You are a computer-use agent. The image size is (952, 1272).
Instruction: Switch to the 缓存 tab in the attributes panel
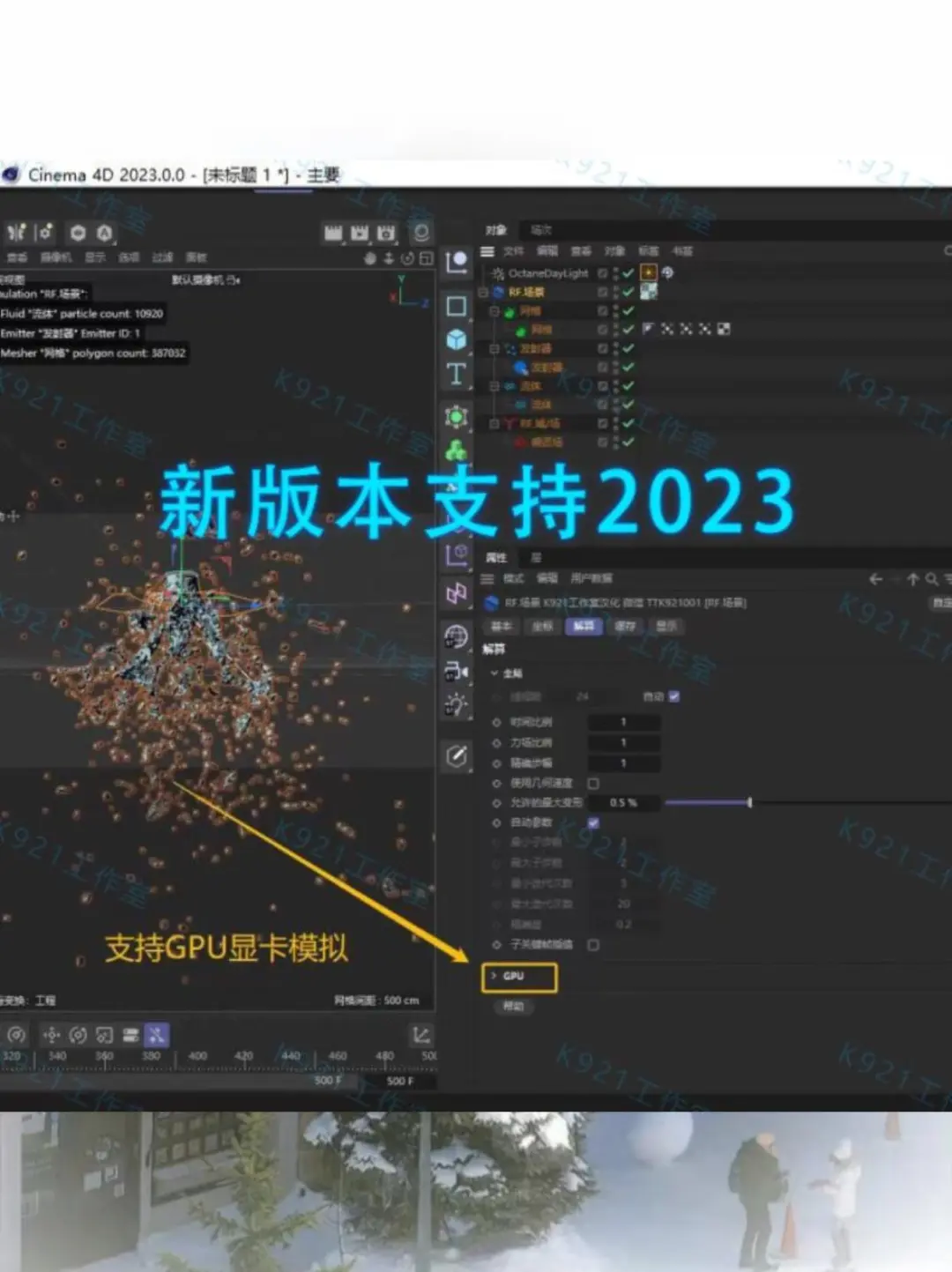click(625, 626)
